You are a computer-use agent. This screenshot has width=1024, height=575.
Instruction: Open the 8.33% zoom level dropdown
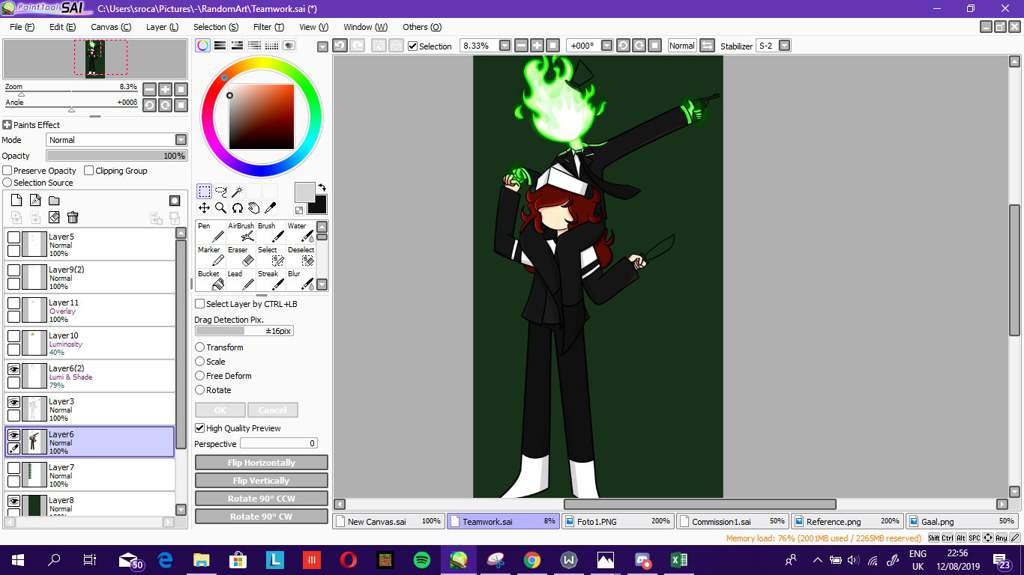click(504, 46)
